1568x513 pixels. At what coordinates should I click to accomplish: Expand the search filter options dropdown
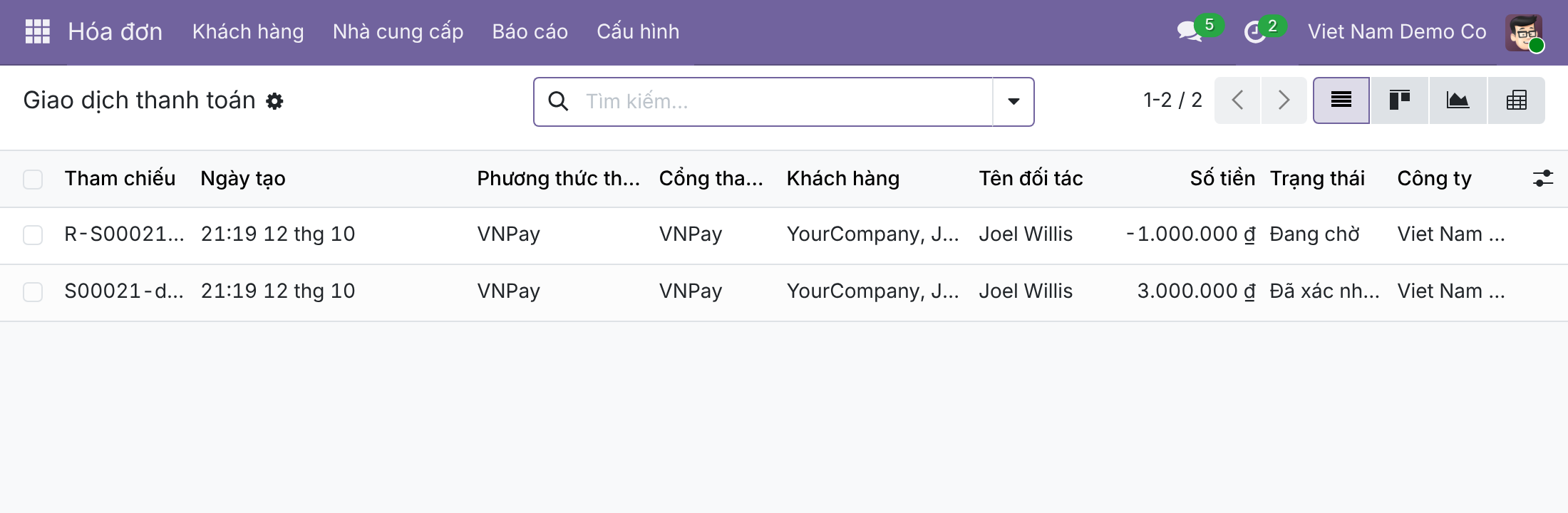[x=1013, y=101]
